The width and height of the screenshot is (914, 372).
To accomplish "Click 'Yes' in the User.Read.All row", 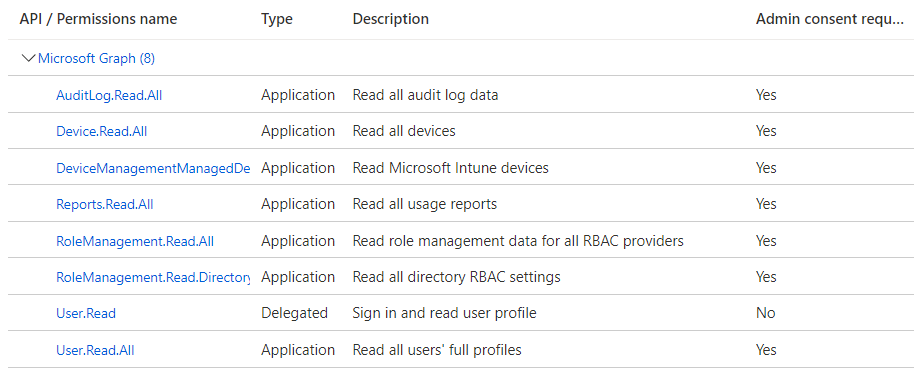I will (766, 350).
